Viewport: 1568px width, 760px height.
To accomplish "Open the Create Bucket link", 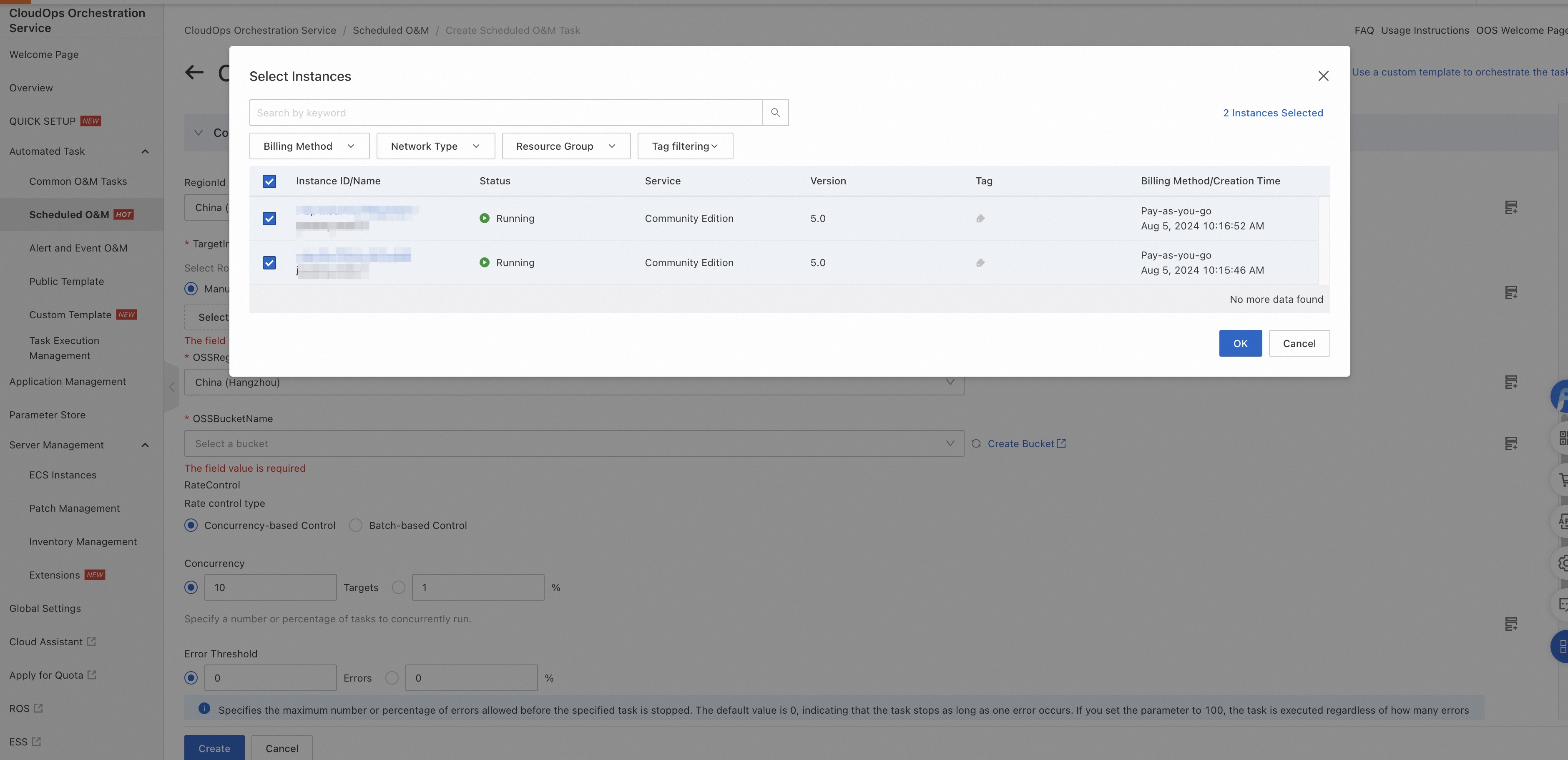I will click(x=1026, y=444).
